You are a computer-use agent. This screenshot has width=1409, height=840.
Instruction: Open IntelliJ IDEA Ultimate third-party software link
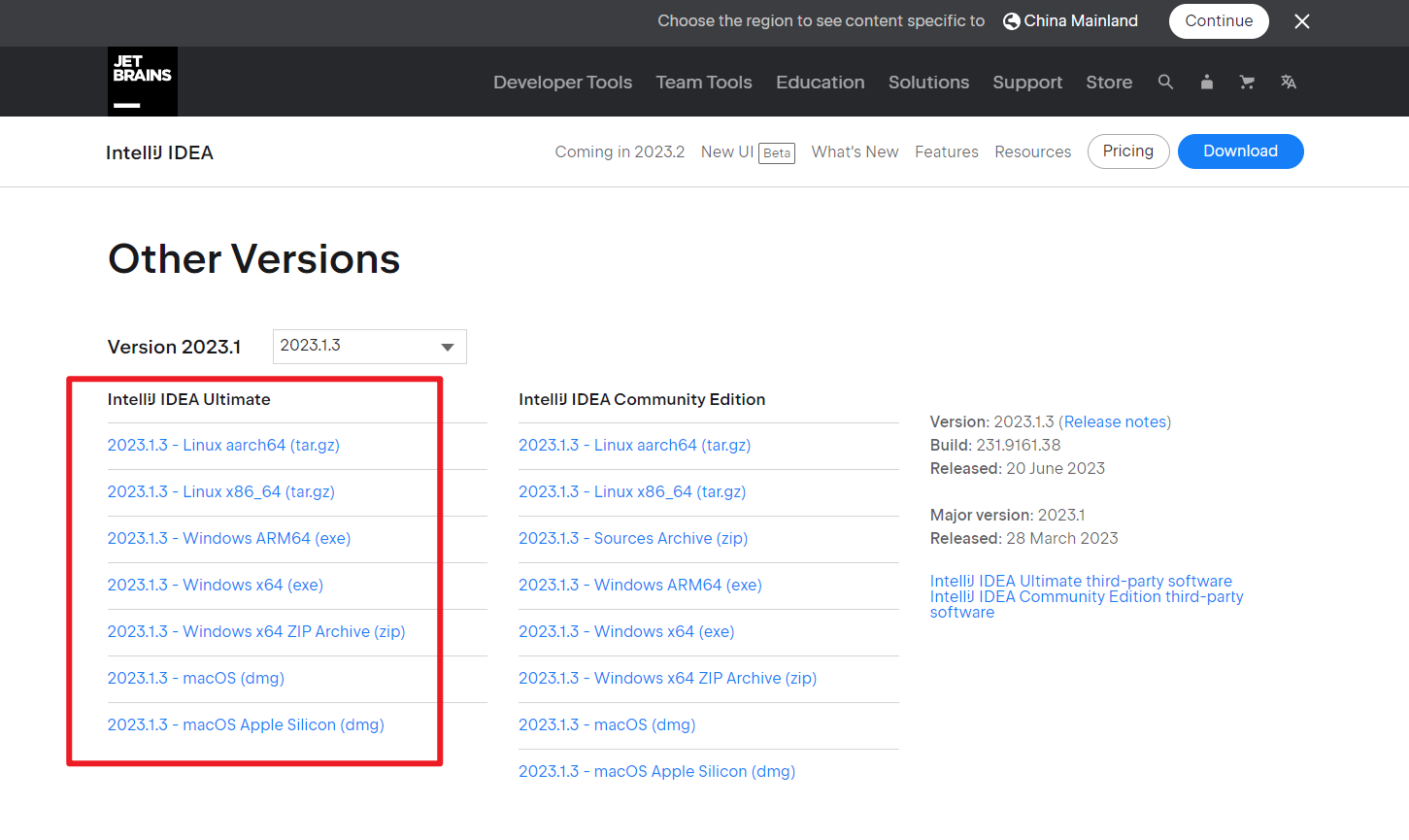[x=1081, y=581]
